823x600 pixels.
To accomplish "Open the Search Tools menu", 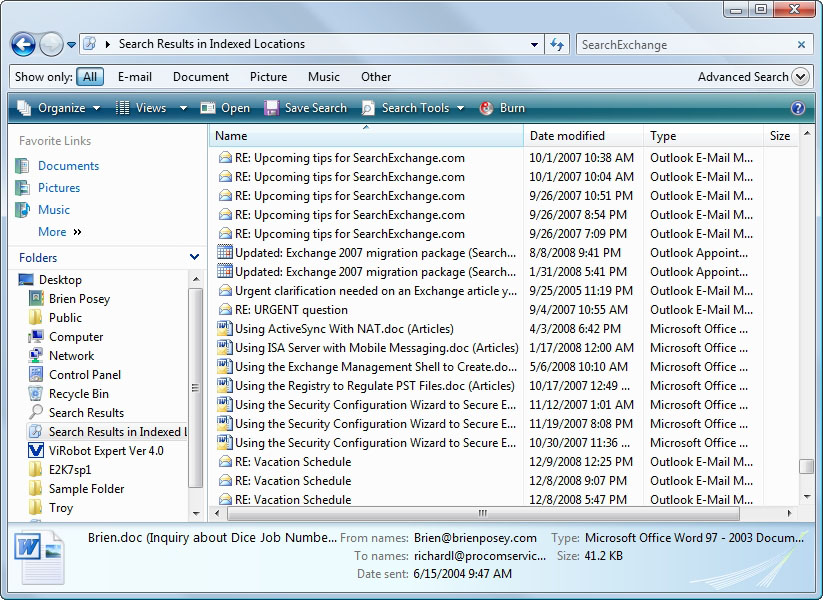I will tap(414, 108).
